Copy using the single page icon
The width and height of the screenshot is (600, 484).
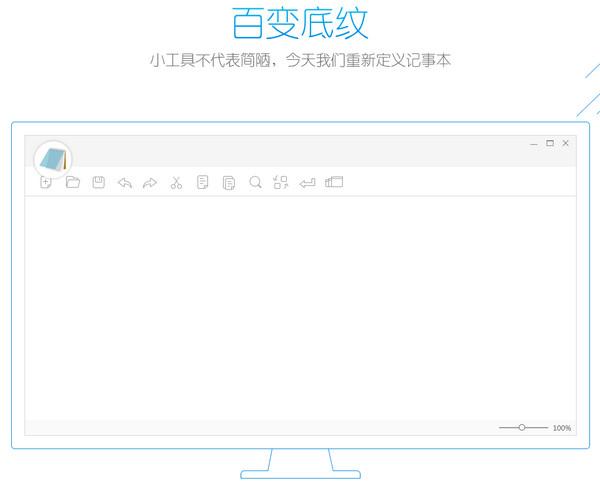pos(202,183)
